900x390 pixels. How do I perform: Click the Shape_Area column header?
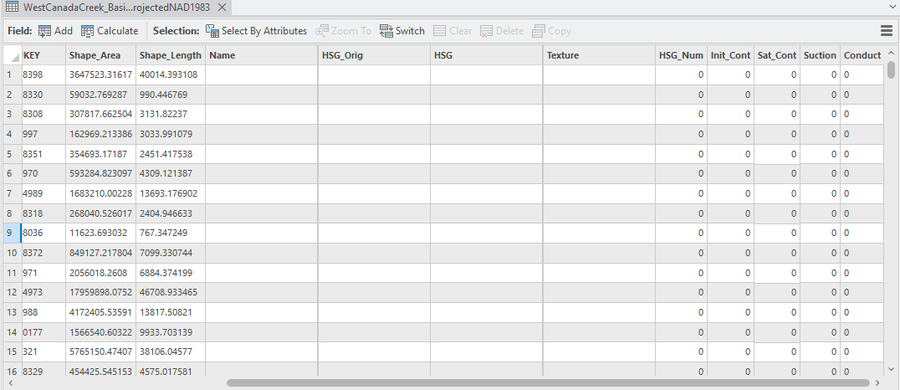(x=100, y=55)
